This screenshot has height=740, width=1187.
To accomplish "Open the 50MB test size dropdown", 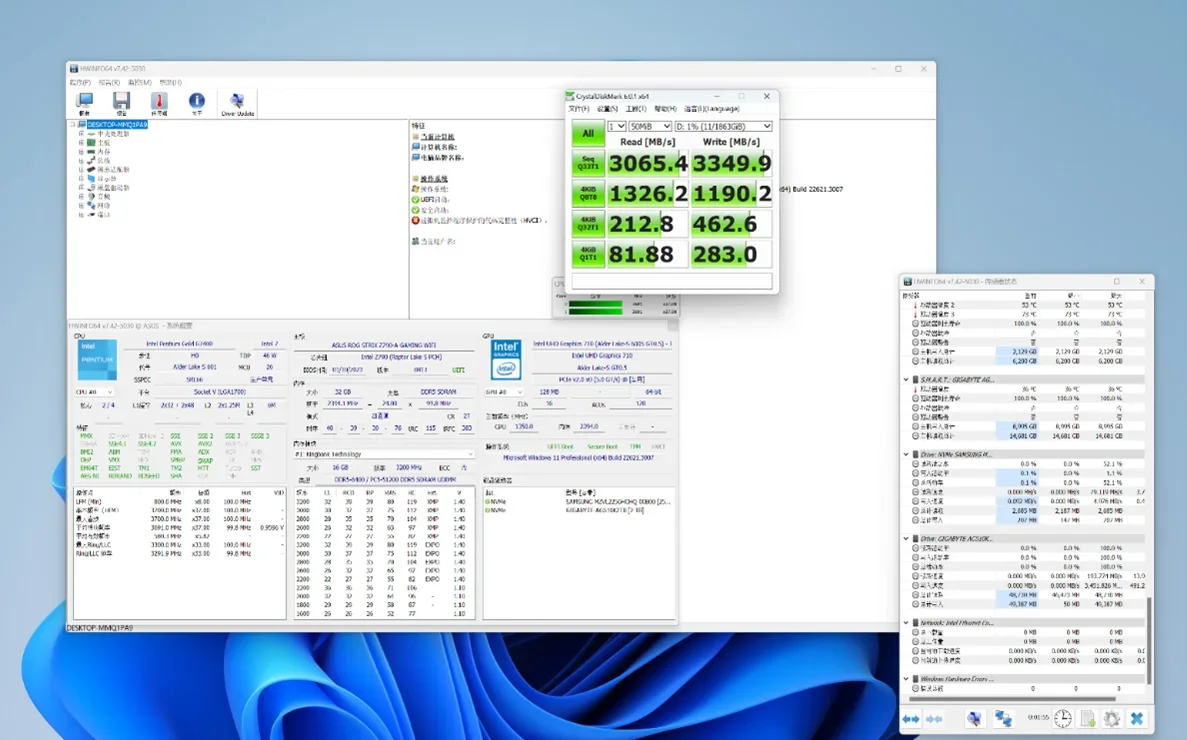I will tap(650, 127).
